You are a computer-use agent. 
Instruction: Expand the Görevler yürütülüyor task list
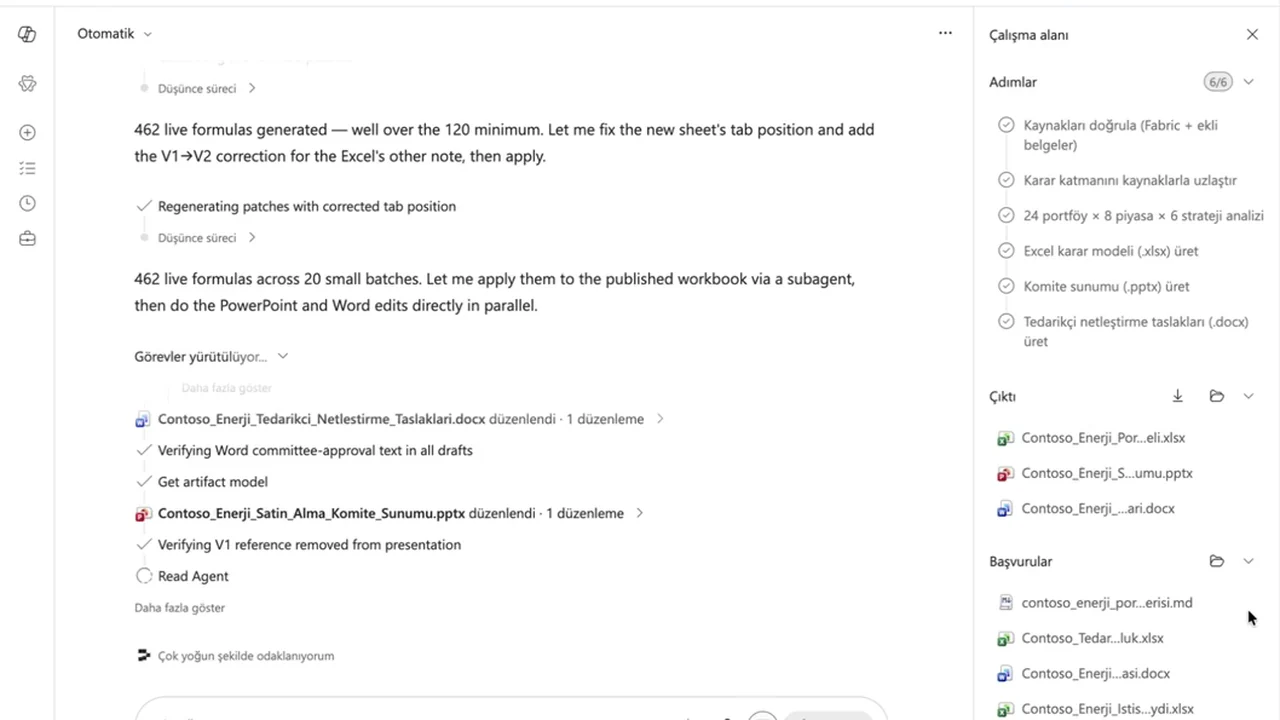click(x=211, y=356)
